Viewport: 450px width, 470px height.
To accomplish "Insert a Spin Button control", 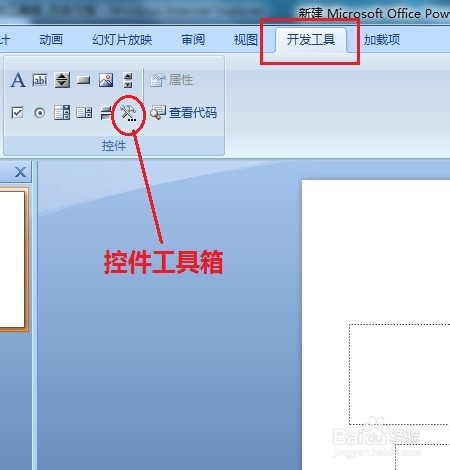I will pyautogui.click(x=62, y=80).
